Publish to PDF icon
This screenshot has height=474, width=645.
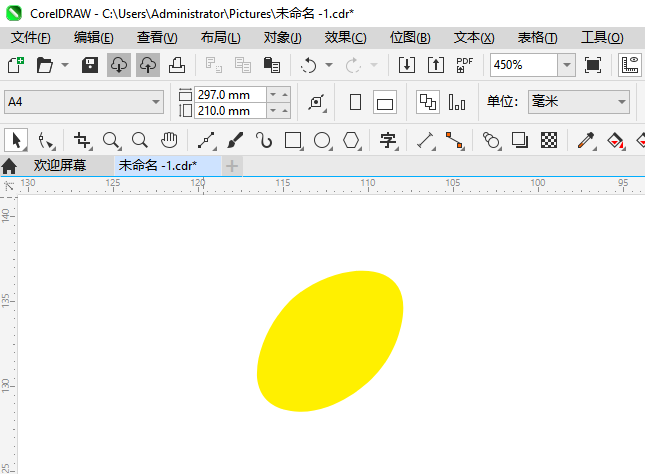coord(465,65)
